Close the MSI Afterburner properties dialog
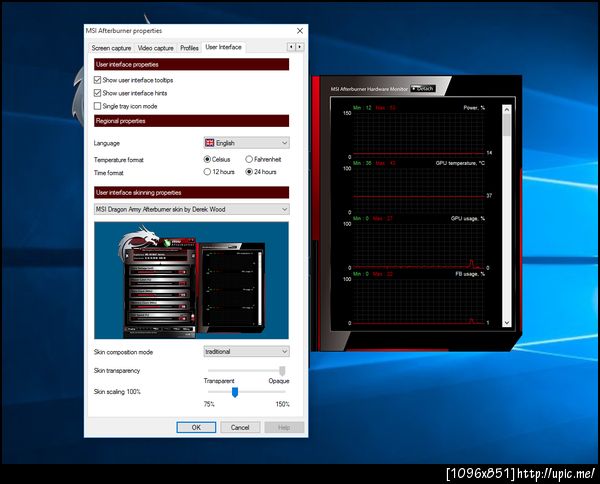 tap(300, 31)
